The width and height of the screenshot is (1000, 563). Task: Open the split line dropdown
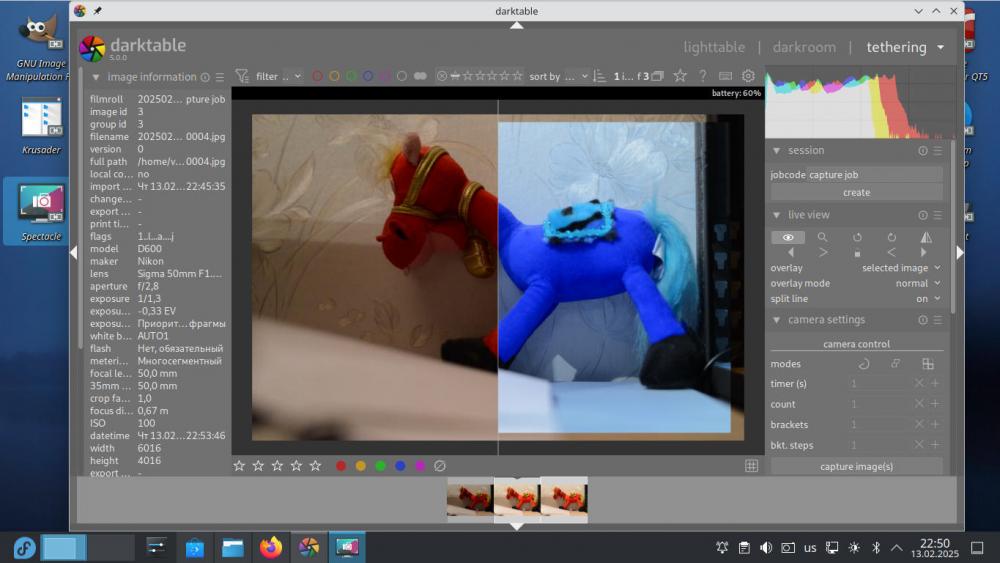coord(928,298)
